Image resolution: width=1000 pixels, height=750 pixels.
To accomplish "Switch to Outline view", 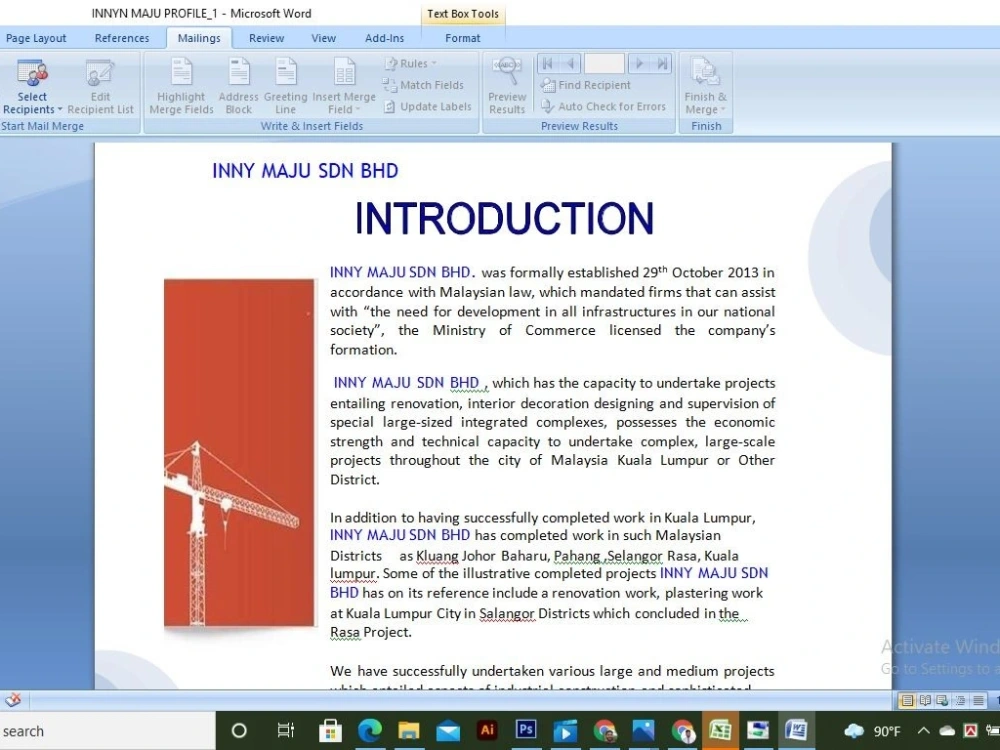I will [960, 701].
